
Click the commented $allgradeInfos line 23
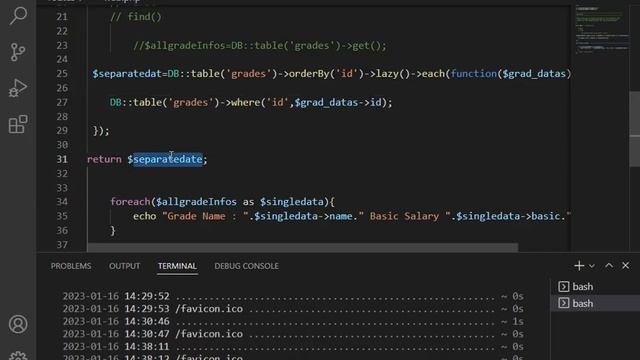coord(260,45)
